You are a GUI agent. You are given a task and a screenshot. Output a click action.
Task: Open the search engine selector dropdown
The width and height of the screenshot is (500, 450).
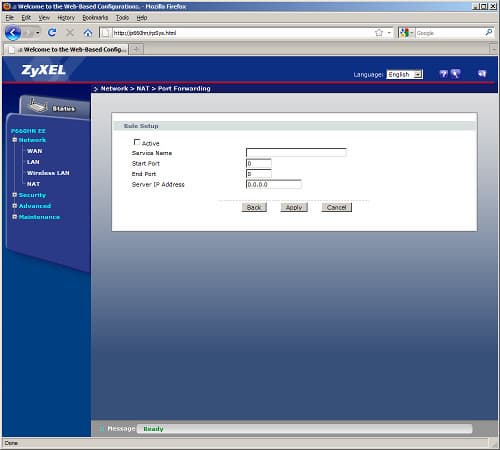point(412,33)
